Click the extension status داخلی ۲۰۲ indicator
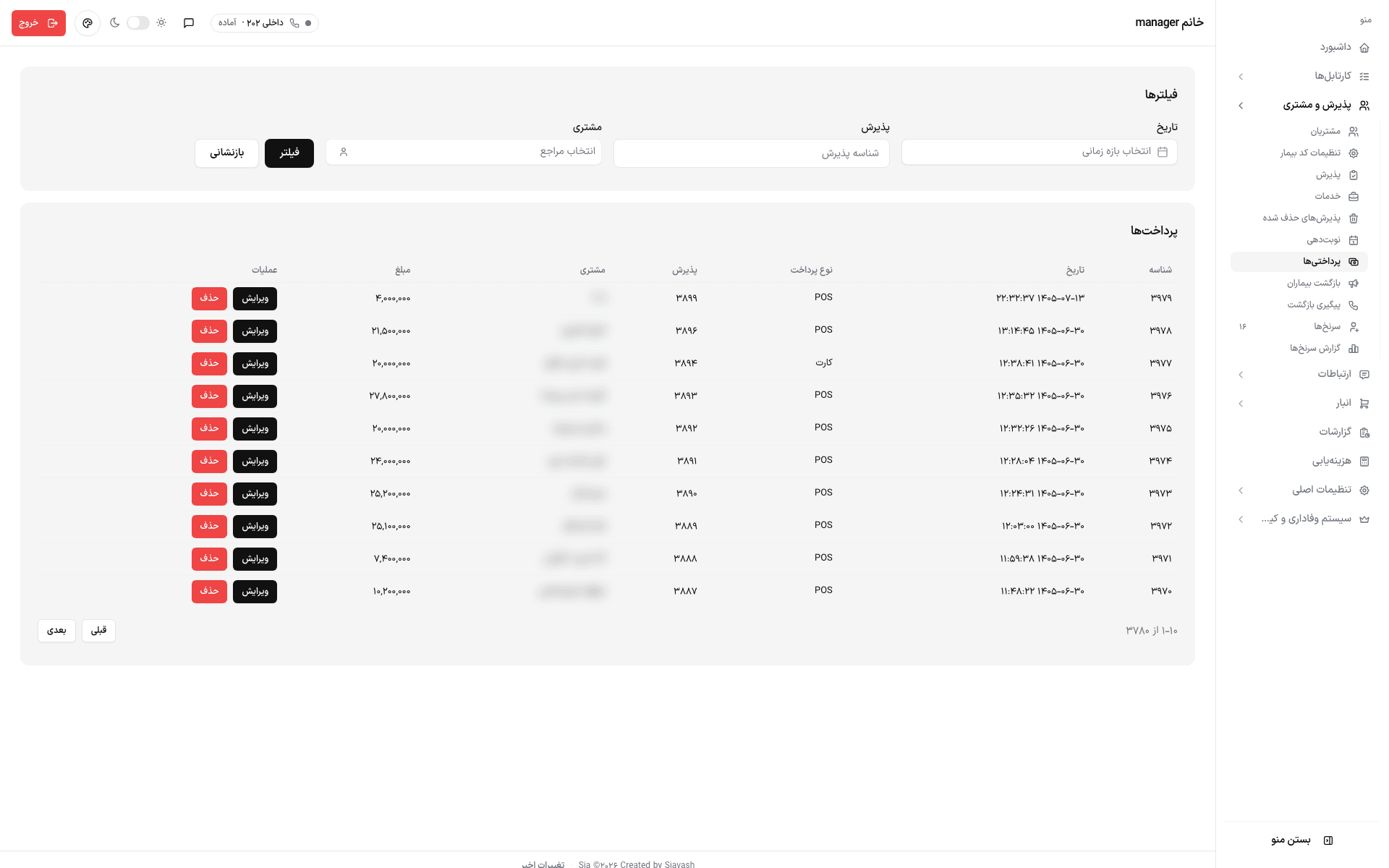 (x=265, y=23)
